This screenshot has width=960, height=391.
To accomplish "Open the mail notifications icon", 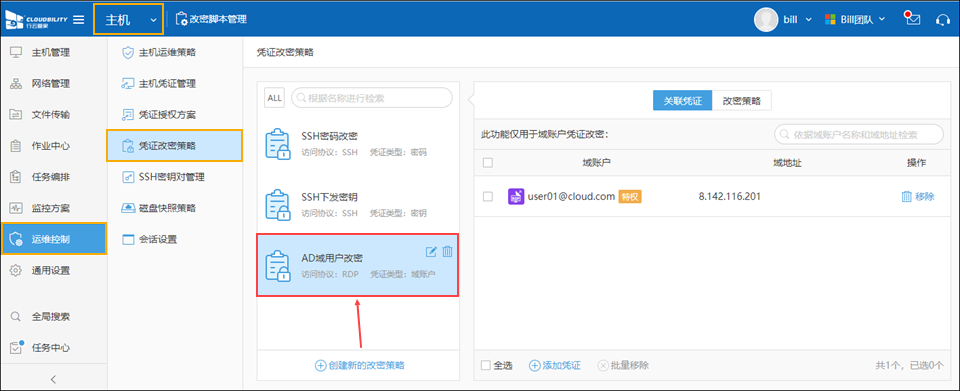I will (913, 19).
